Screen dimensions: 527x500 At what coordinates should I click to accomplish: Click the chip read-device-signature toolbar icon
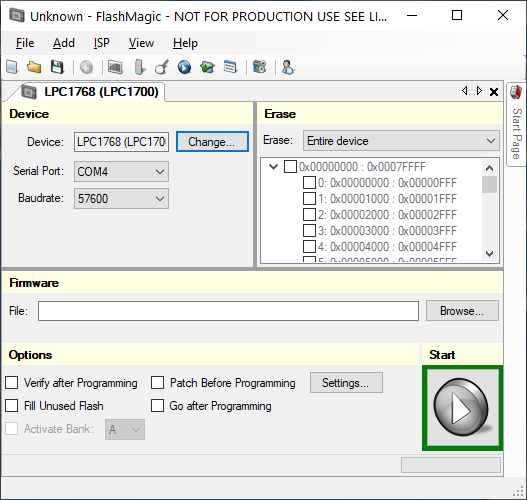pyautogui.click(x=115, y=67)
